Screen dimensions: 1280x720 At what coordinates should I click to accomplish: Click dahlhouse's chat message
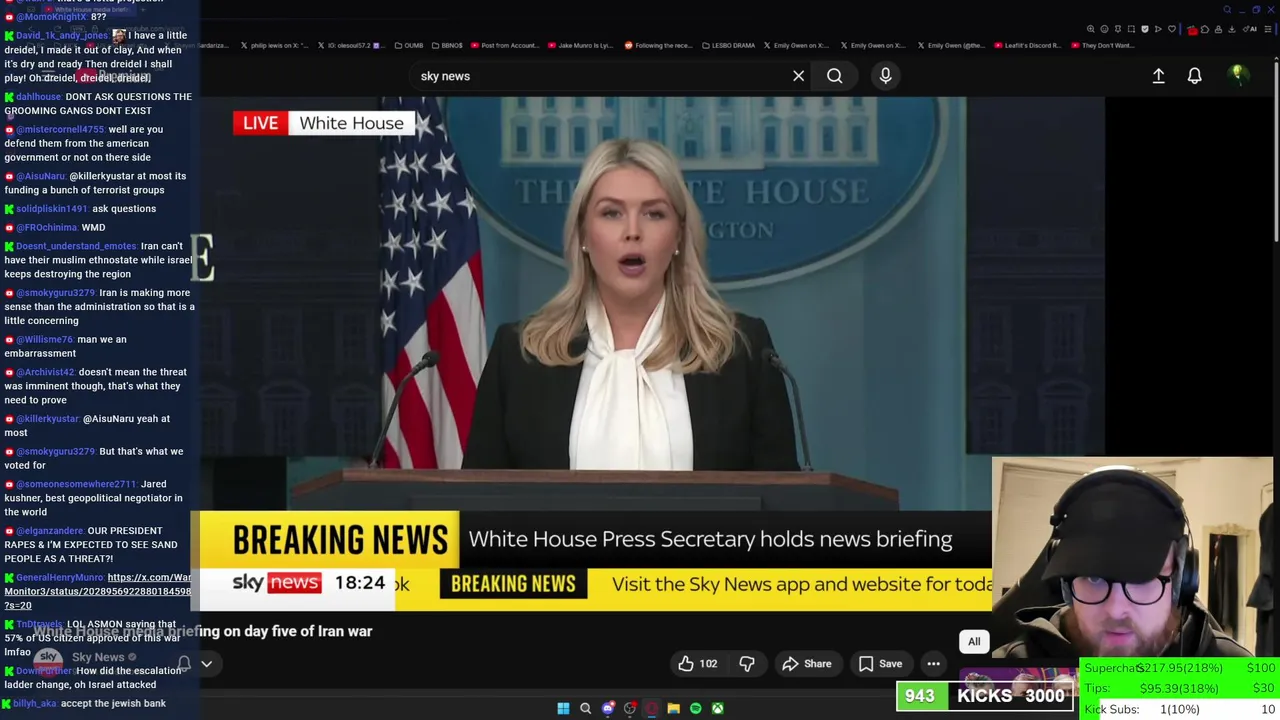point(98,104)
